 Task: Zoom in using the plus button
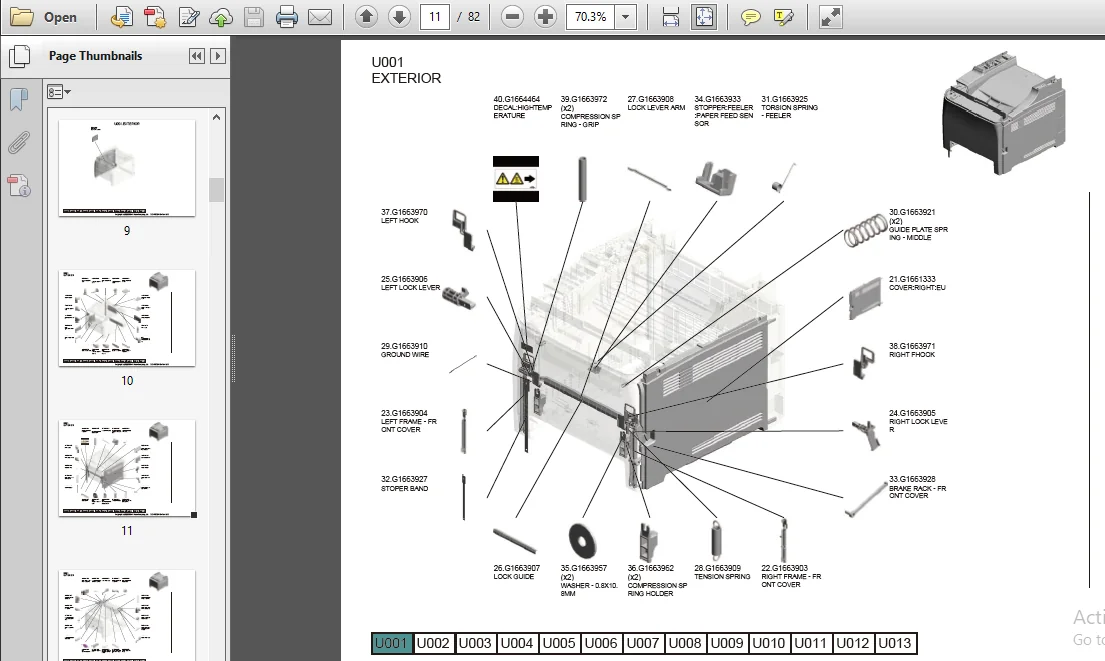(545, 17)
